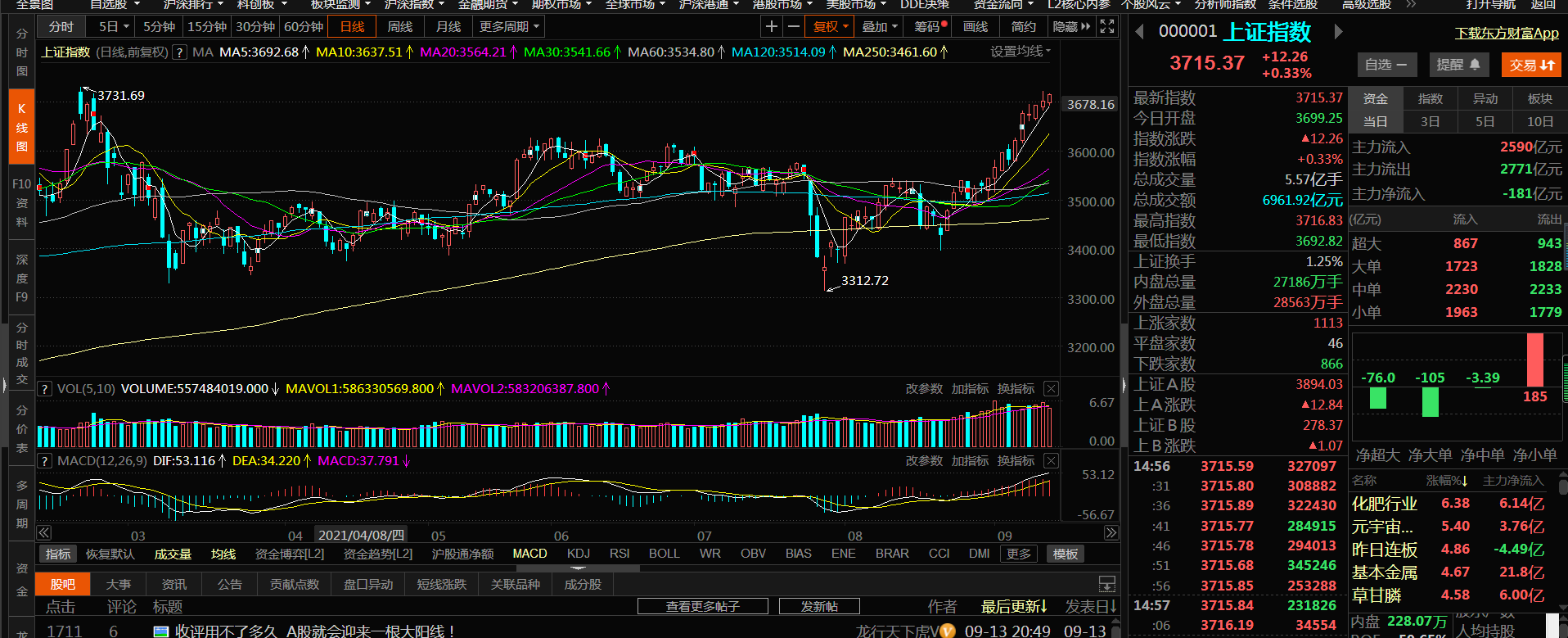Image resolution: width=1568 pixels, height=638 pixels.
Task: Zoom in the K-line chart with plus icon
Action: tap(771, 27)
